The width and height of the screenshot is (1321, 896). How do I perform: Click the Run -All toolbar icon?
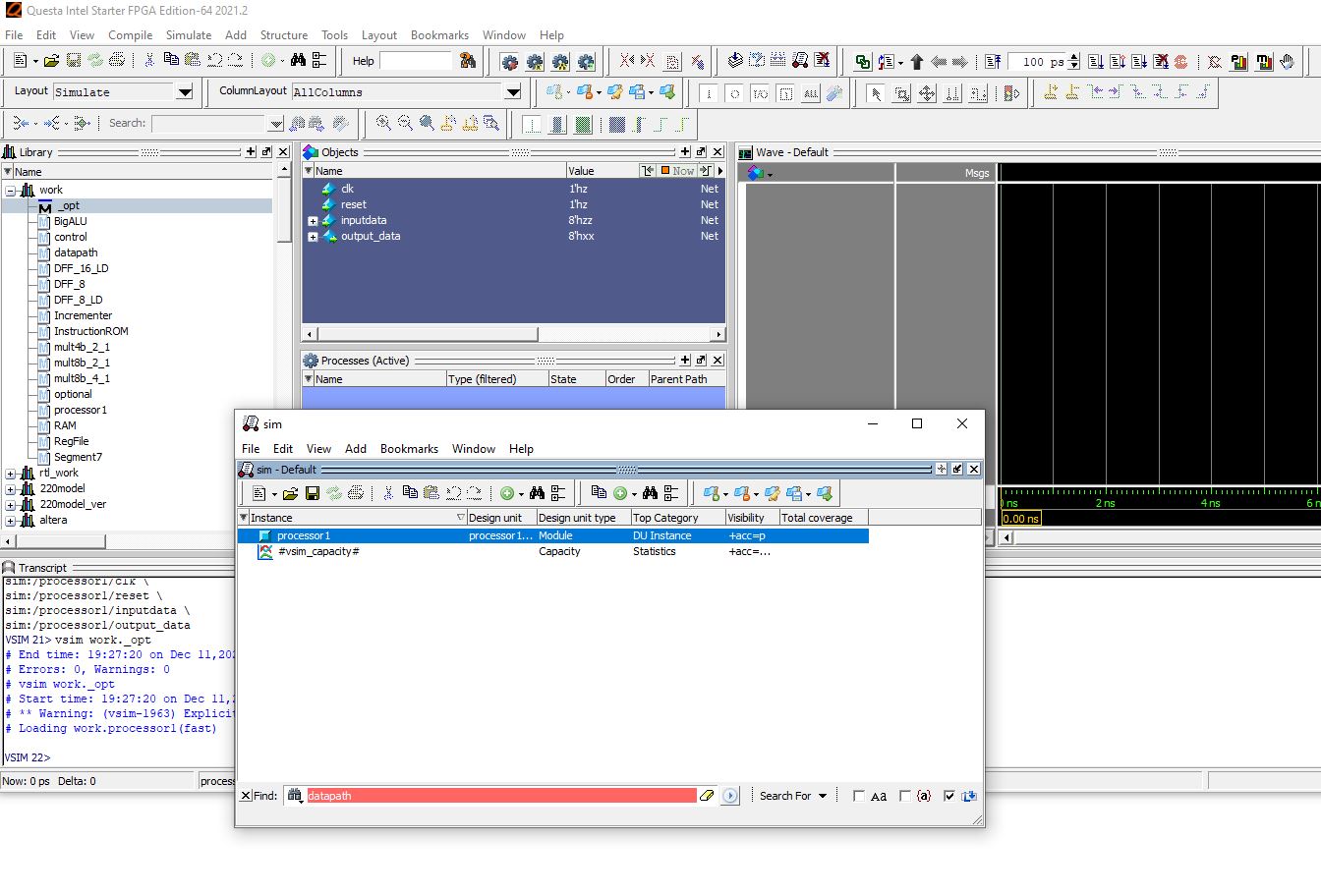click(x=1140, y=61)
